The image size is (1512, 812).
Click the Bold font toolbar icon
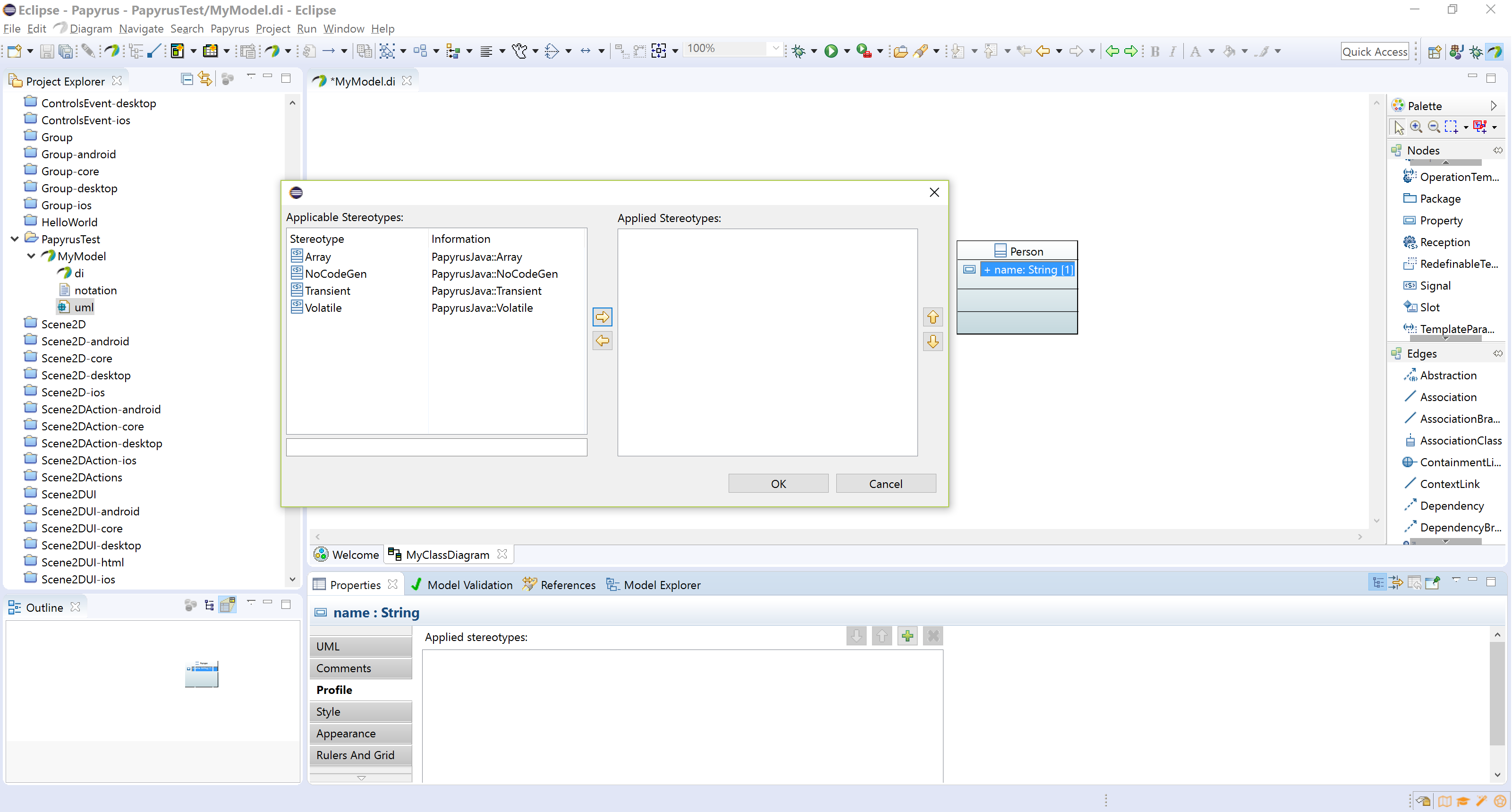point(1155,51)
